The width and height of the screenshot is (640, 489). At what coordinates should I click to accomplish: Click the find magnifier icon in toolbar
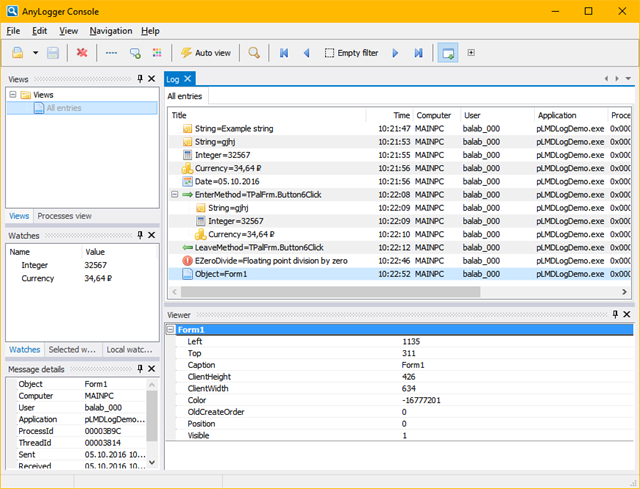click(x=254, y=52)
